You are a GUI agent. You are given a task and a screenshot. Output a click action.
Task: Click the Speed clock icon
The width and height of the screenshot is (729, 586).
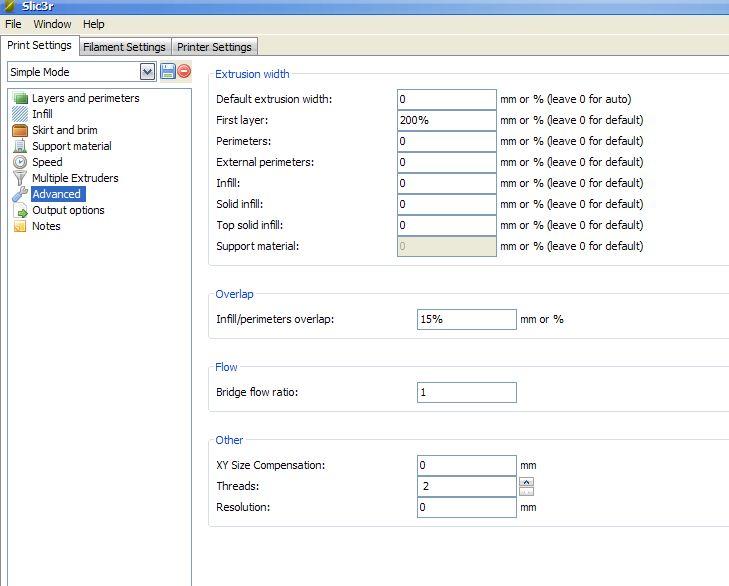coord(20,162)
